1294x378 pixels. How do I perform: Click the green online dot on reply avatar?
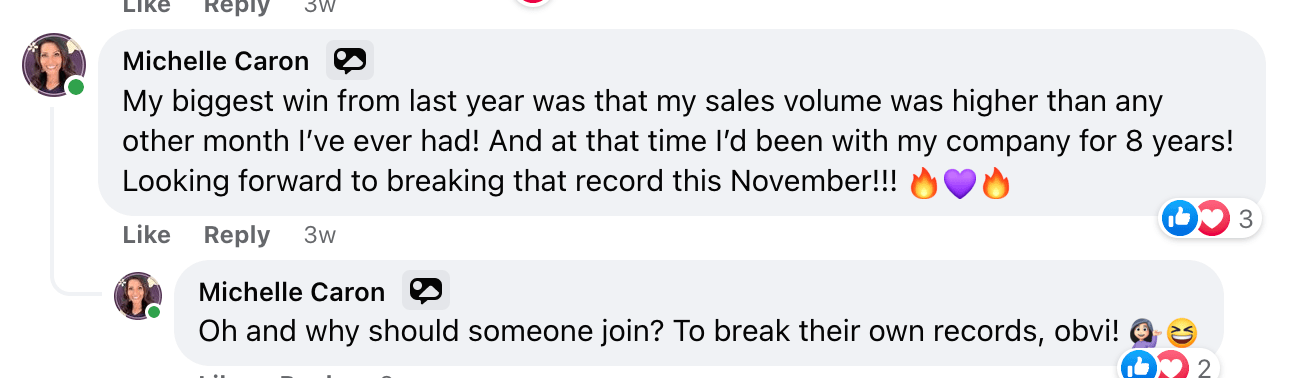click(x=154, y=312)
